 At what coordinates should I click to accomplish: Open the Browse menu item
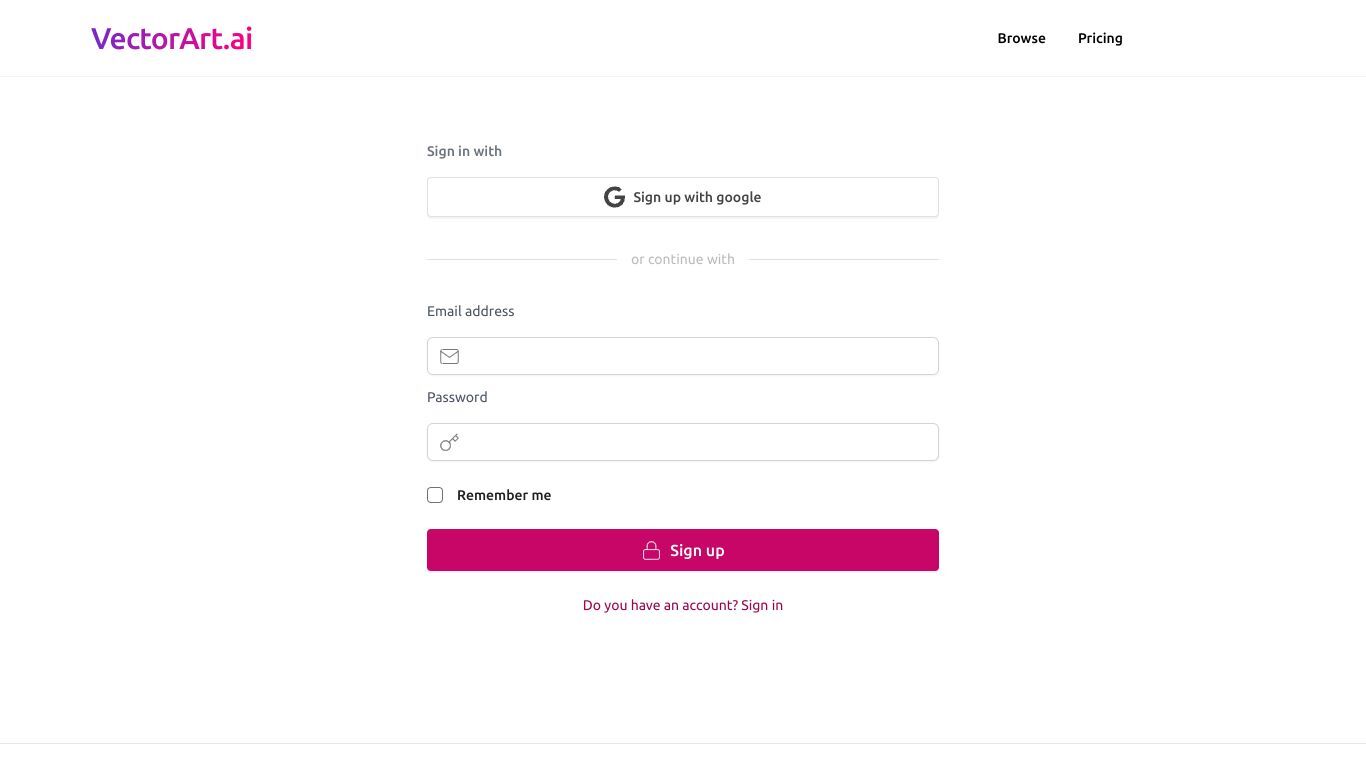1021,38
